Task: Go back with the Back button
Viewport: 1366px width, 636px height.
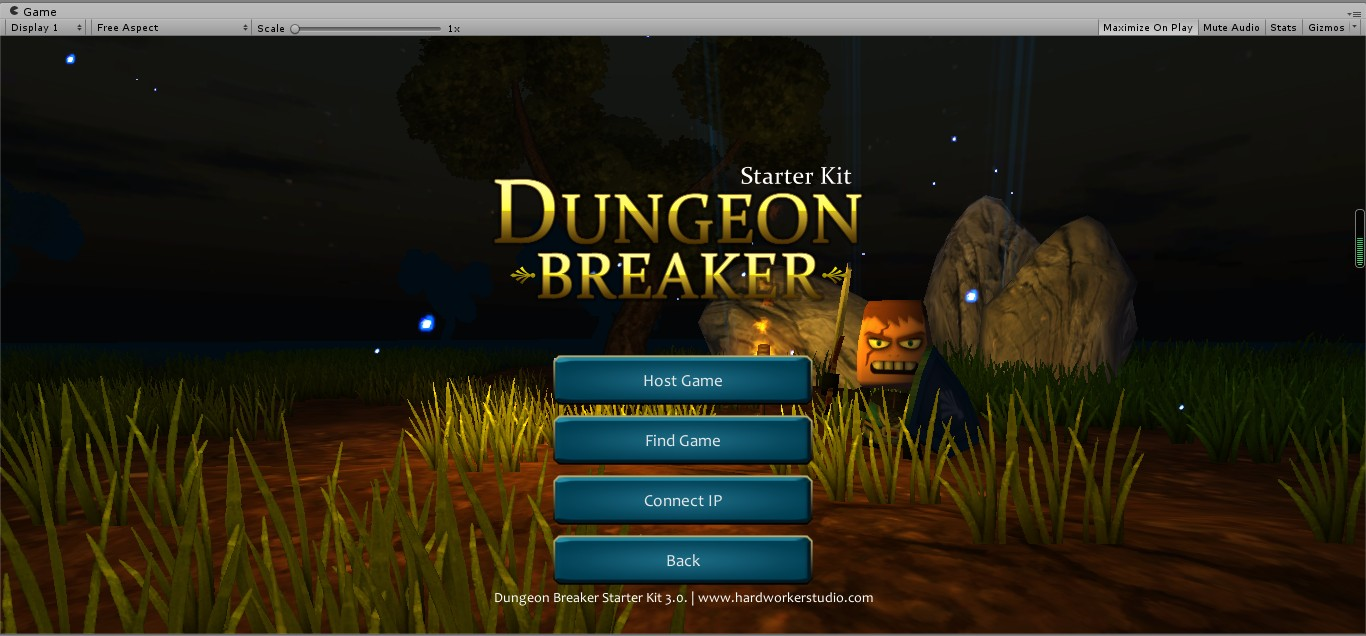Action: pos(682,560)
